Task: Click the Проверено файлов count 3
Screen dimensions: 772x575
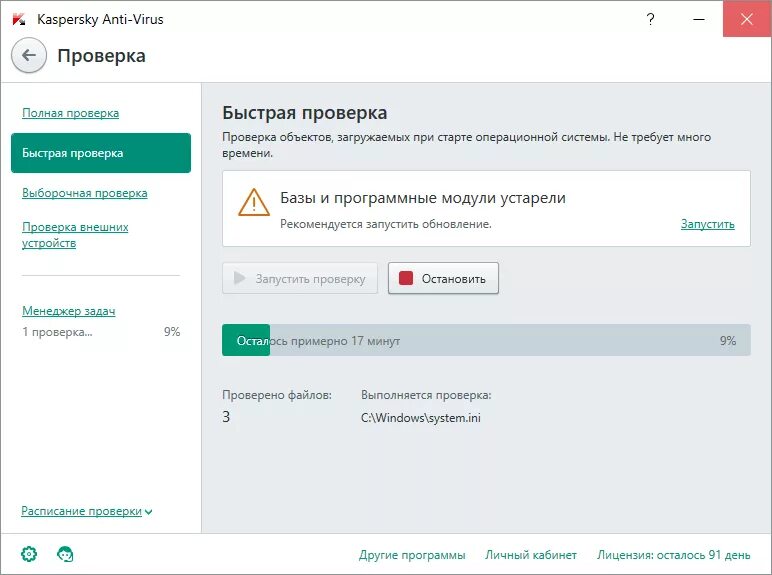Action: pyautogui.click(x=226, y=416)
